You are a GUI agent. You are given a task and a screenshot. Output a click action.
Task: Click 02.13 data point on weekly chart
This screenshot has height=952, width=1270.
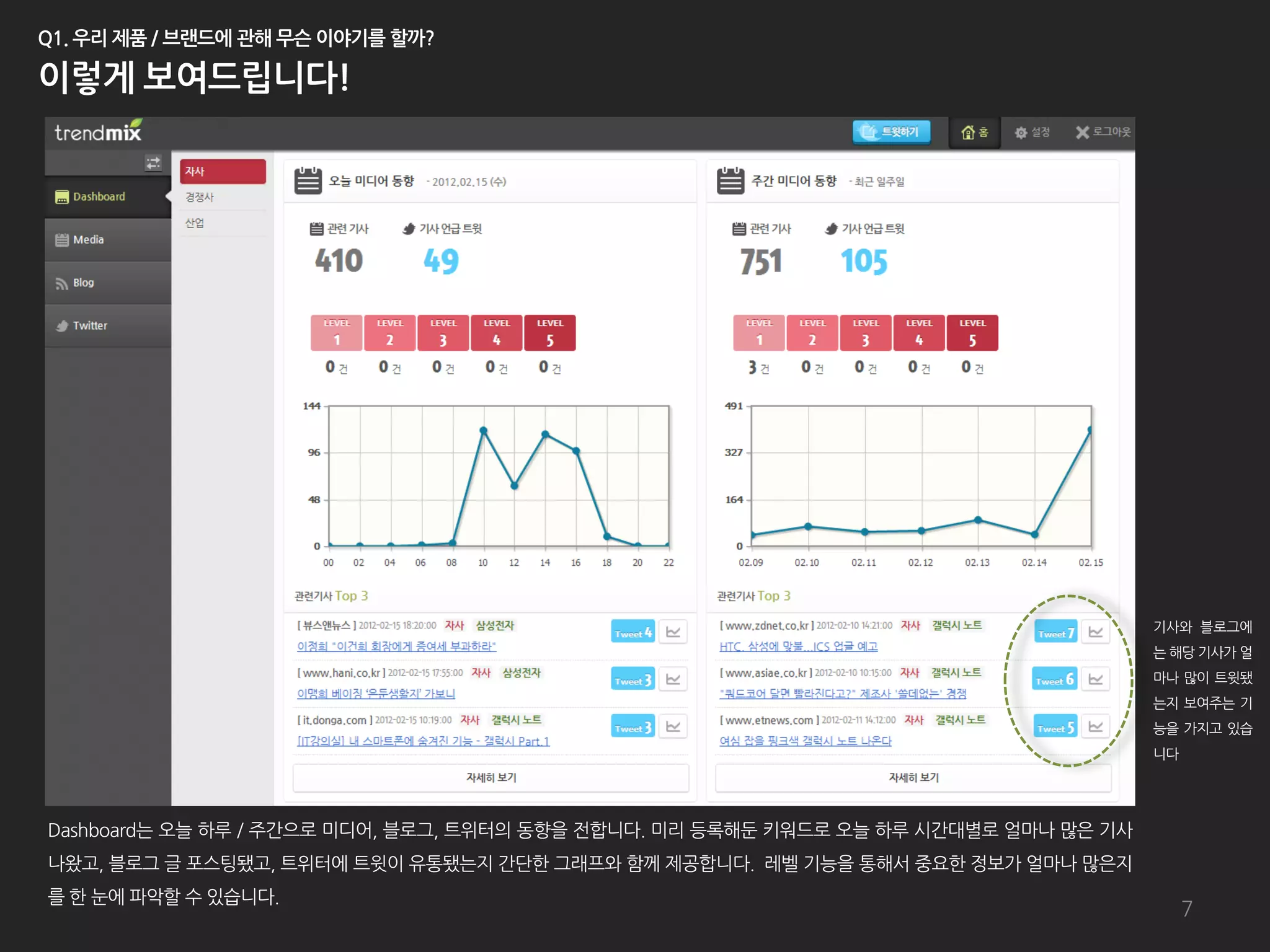pos(978,520)
